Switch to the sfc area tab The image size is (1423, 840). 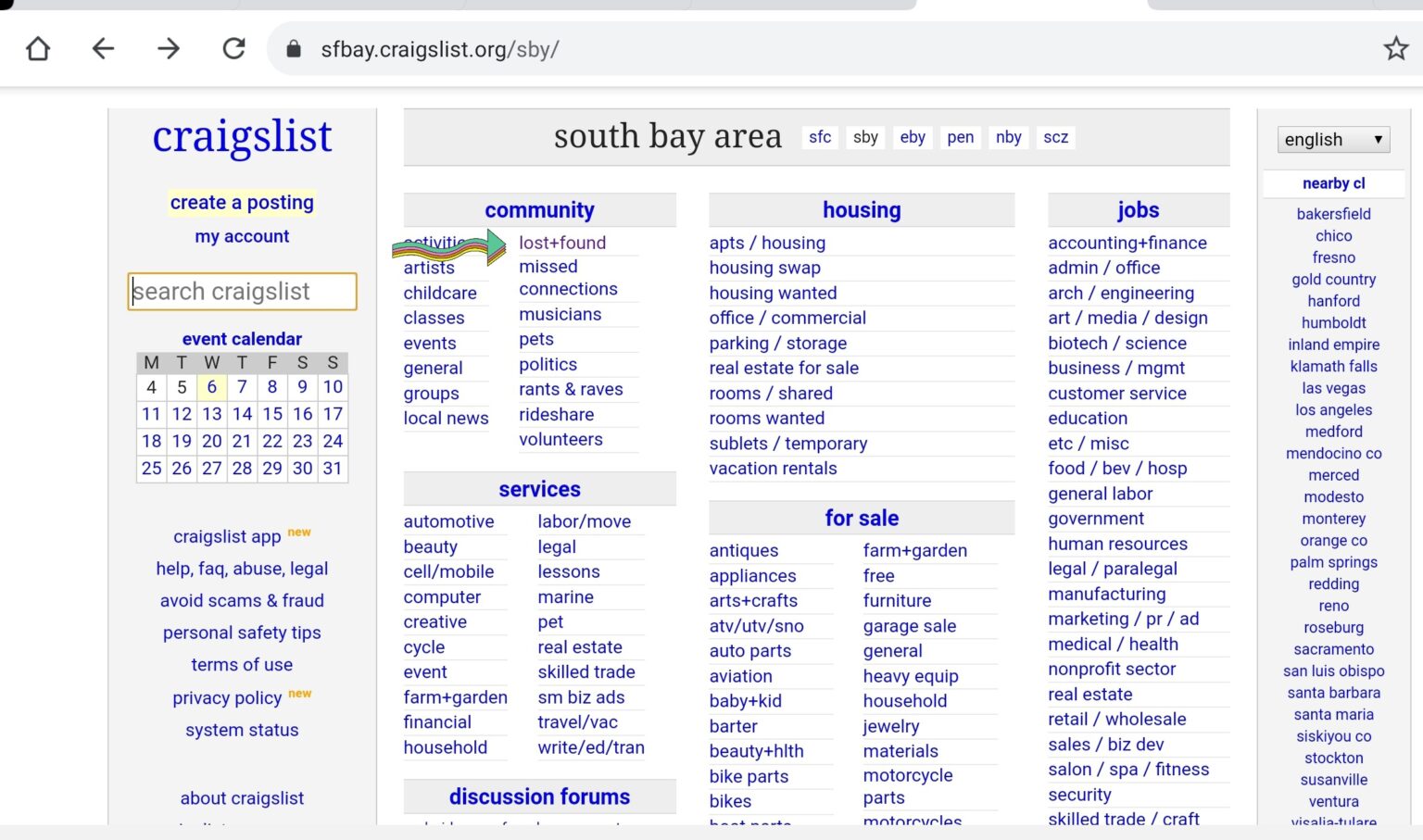(820, 137)
